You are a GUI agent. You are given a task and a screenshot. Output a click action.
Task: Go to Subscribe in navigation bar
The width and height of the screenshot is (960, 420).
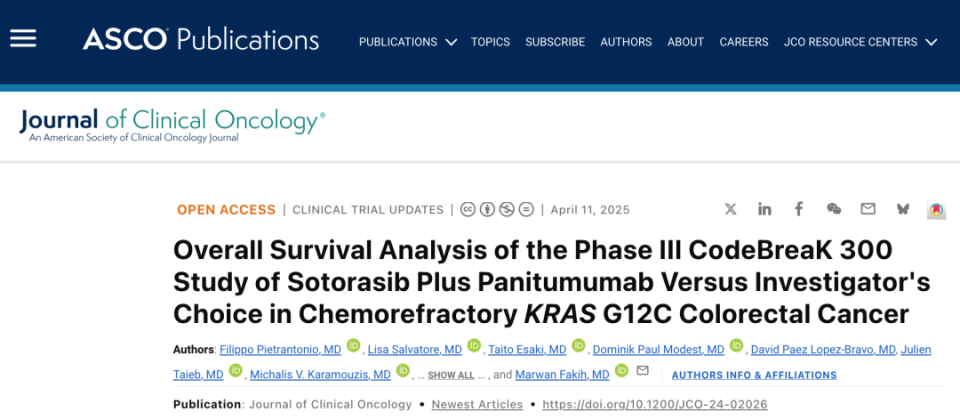[x=555, y=42]
